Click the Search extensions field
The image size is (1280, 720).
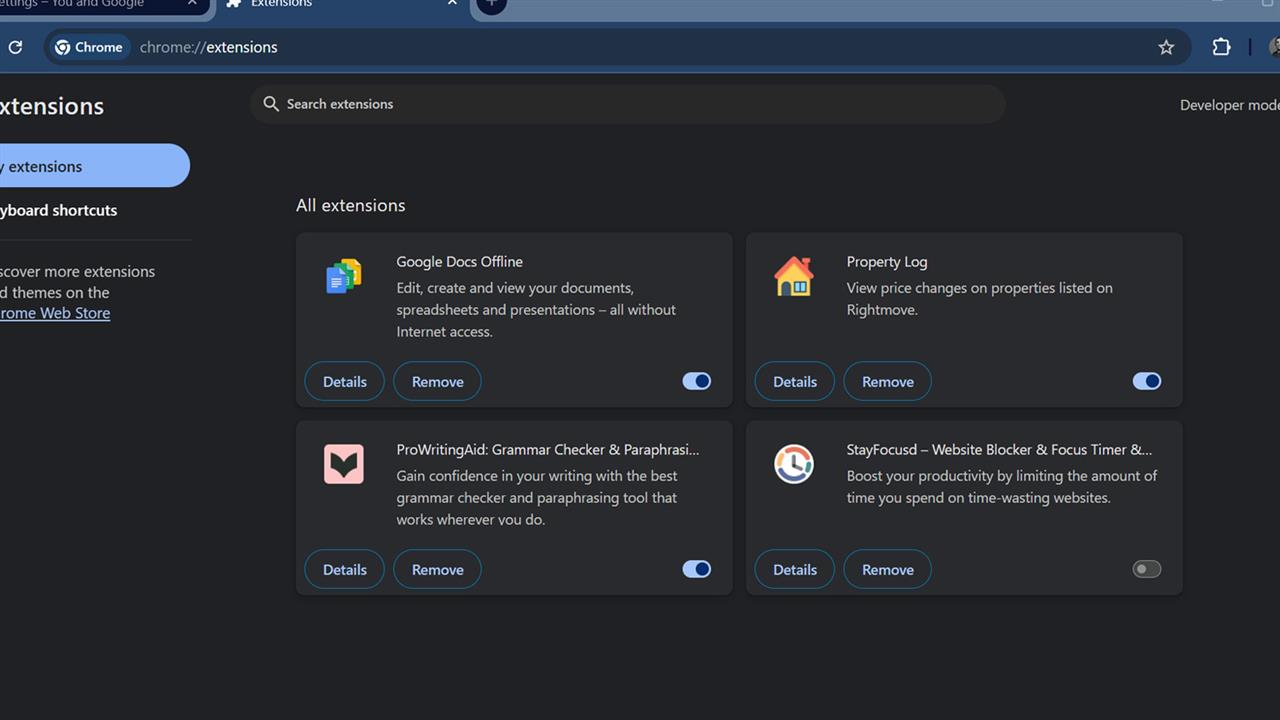point(628,104)
